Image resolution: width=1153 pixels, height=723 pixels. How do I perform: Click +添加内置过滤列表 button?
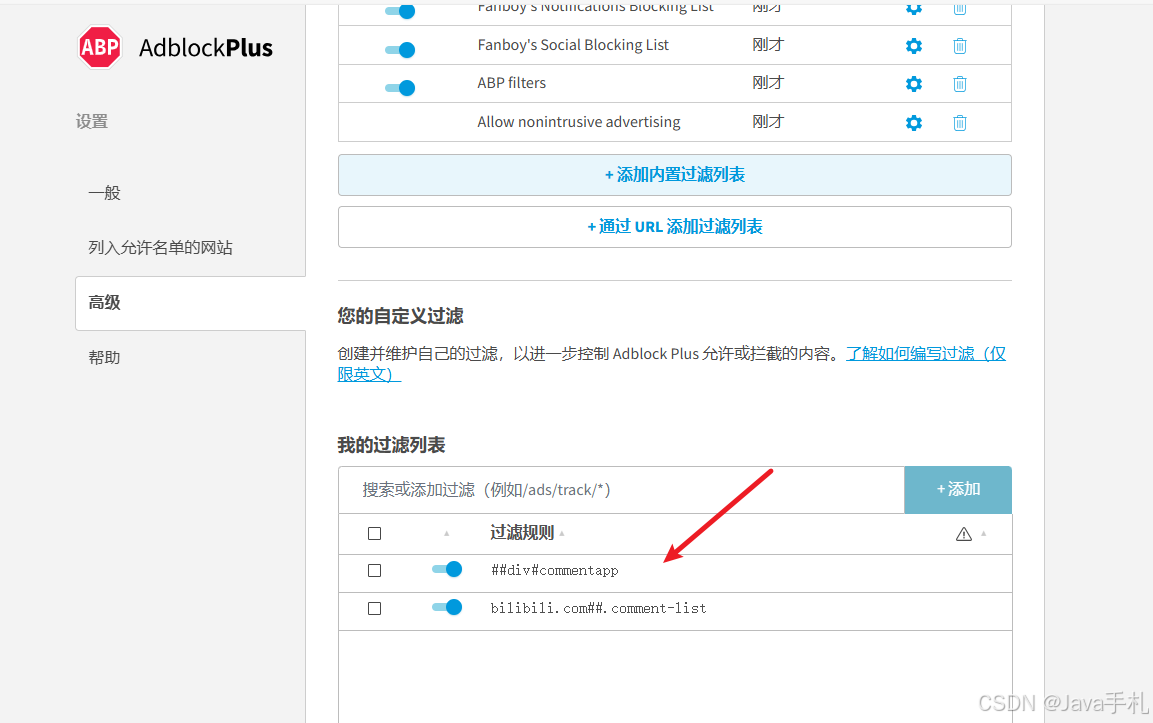click(675, 175)
